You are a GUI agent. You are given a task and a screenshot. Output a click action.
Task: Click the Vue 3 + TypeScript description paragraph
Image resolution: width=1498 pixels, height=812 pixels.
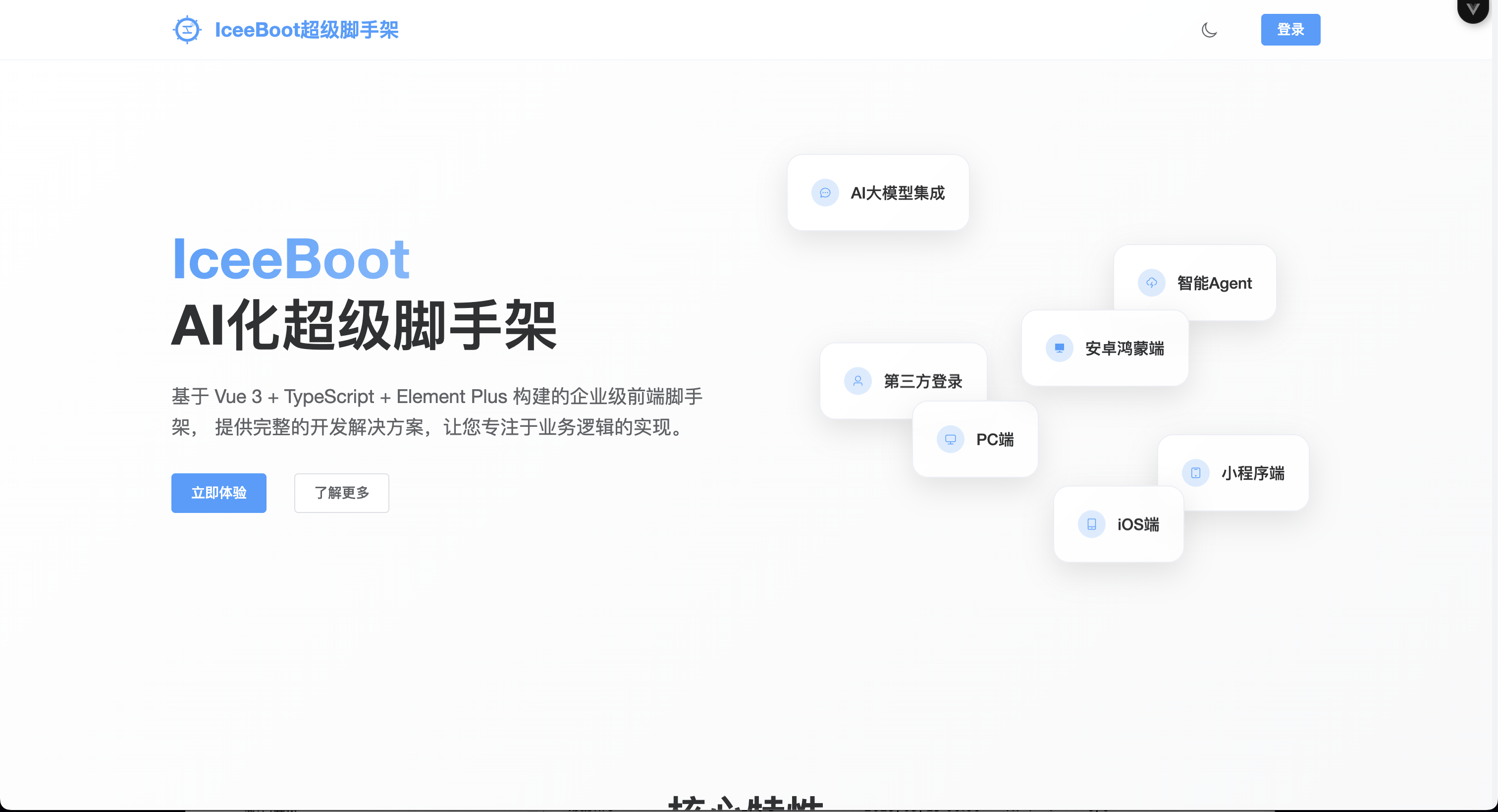[437, 411]
